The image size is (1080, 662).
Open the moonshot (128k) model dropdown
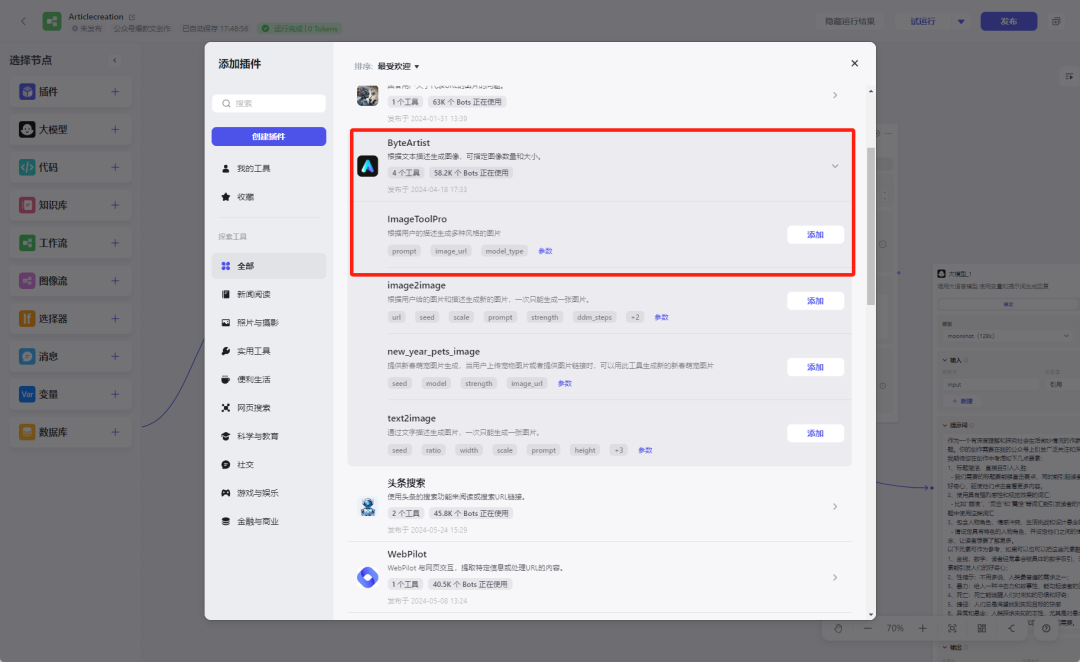pos(1008,336)
